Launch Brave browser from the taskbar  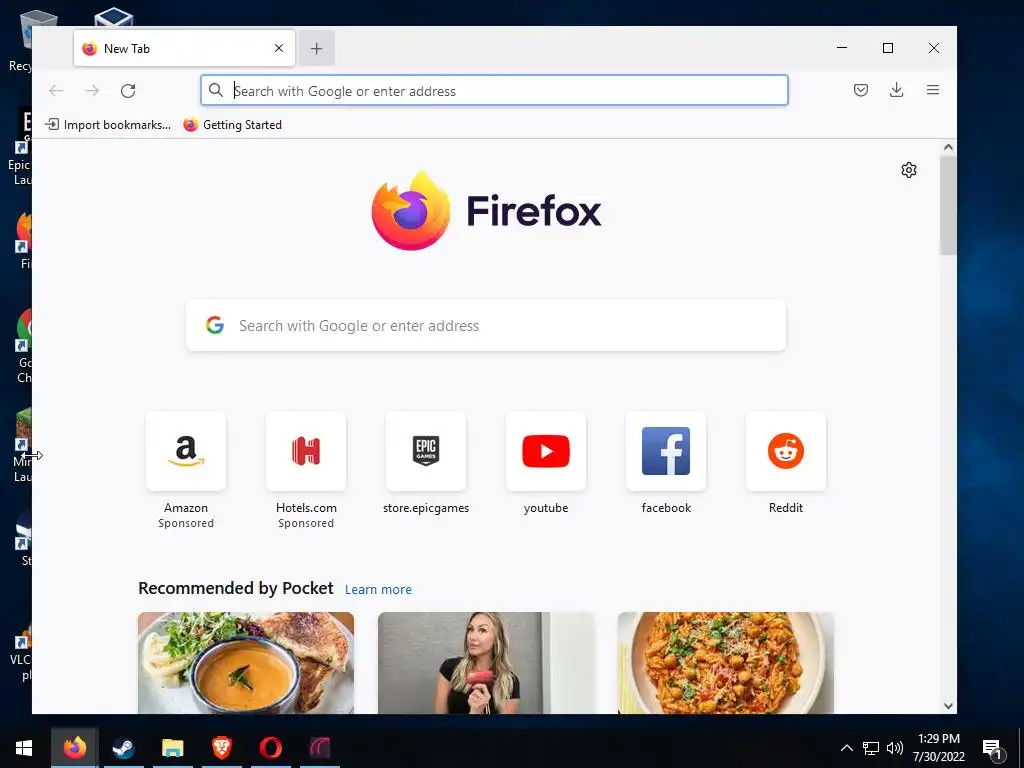coord(221,748)
